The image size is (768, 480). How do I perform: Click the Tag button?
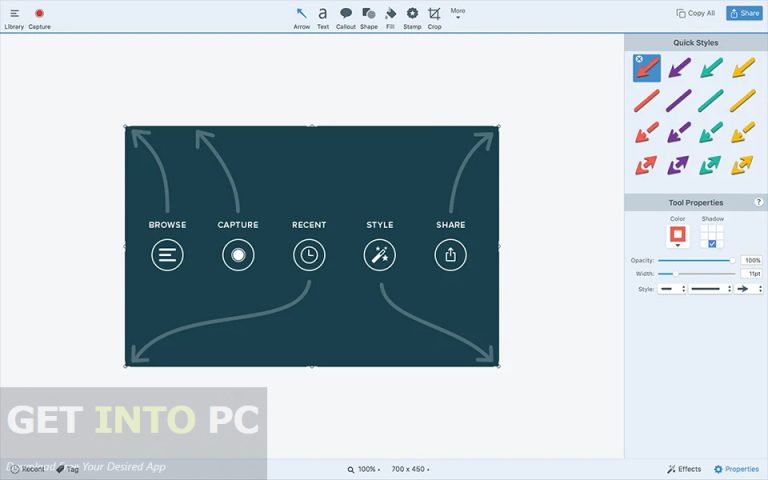pos(68,469)
